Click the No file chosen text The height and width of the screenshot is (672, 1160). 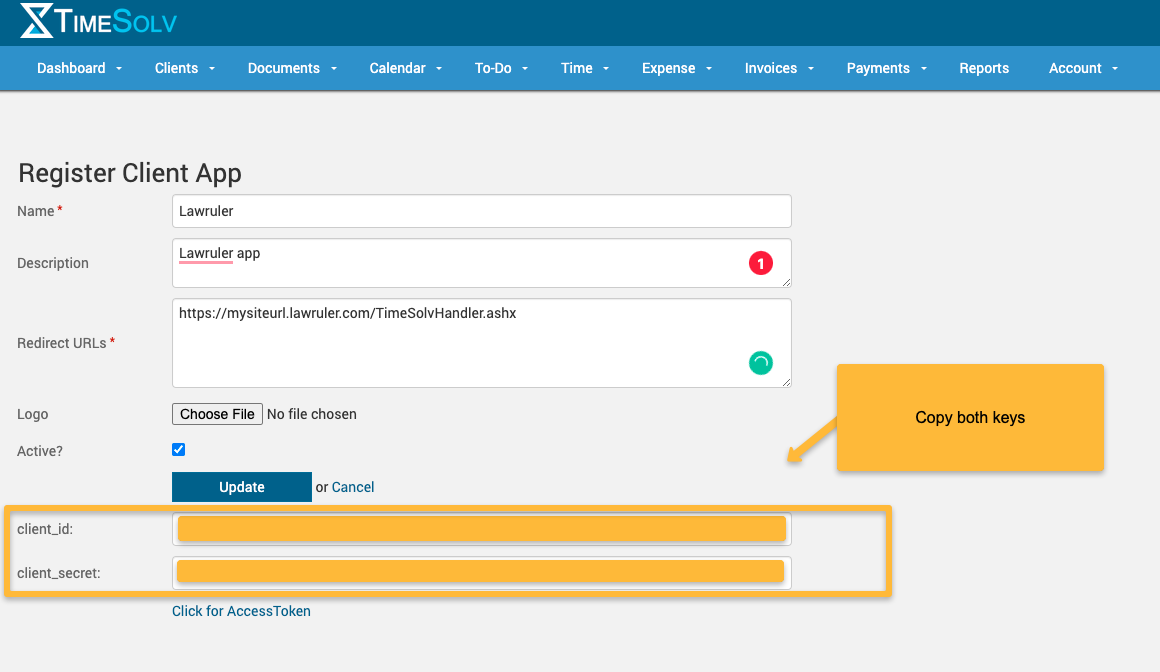(311, 414)
